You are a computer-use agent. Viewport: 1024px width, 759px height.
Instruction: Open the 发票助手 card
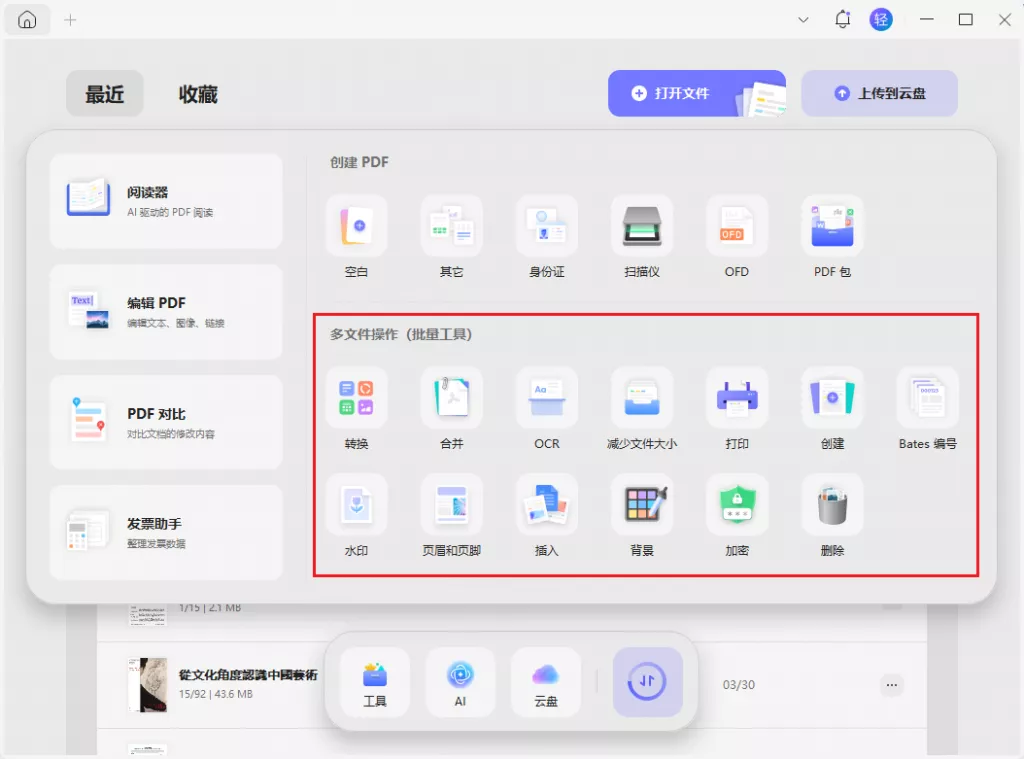point(166,532)
